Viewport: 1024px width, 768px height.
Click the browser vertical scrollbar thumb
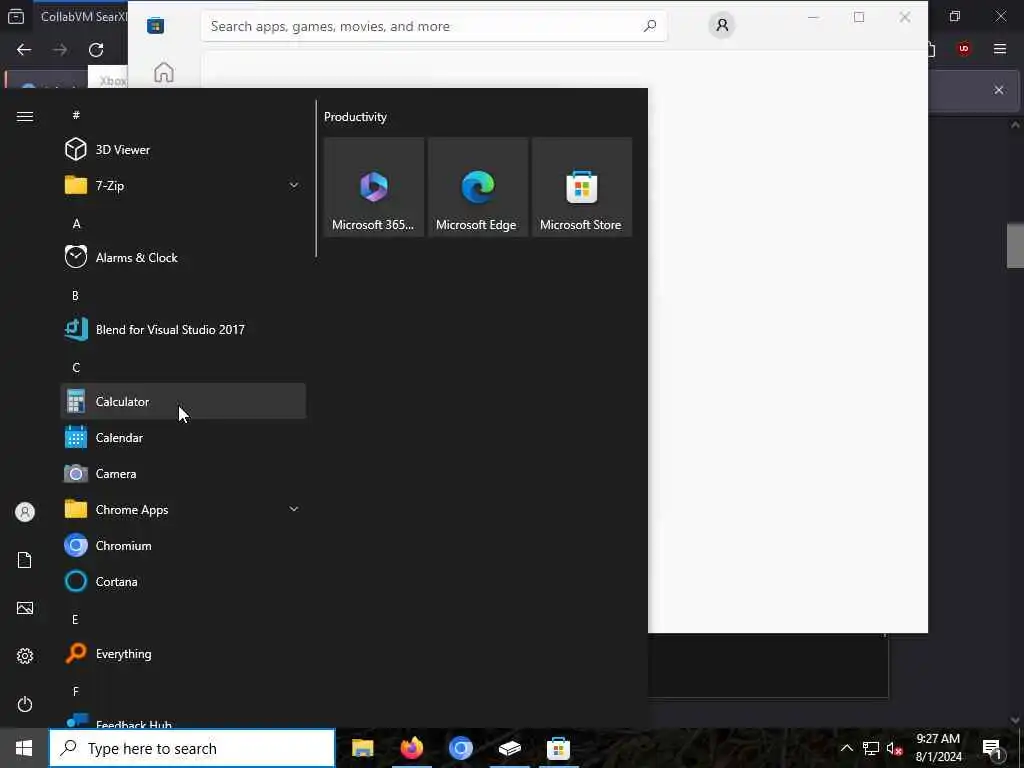click(1015, 246)
